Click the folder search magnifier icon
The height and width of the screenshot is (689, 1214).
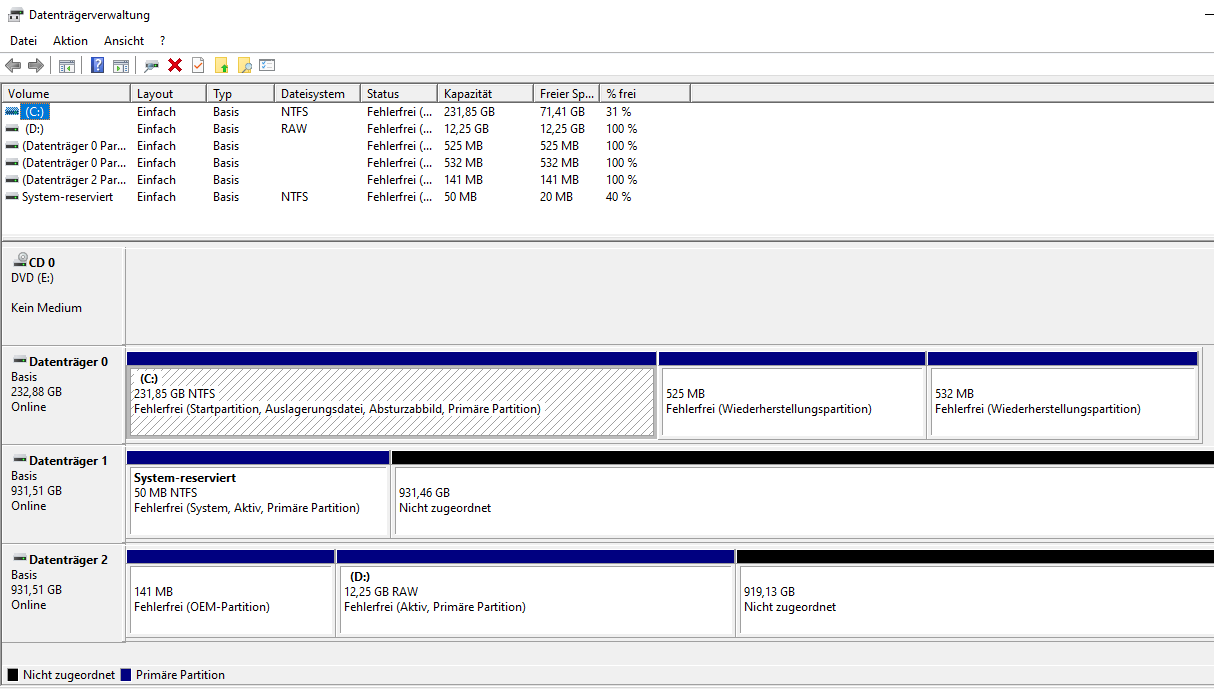click(x=244, y=65)
